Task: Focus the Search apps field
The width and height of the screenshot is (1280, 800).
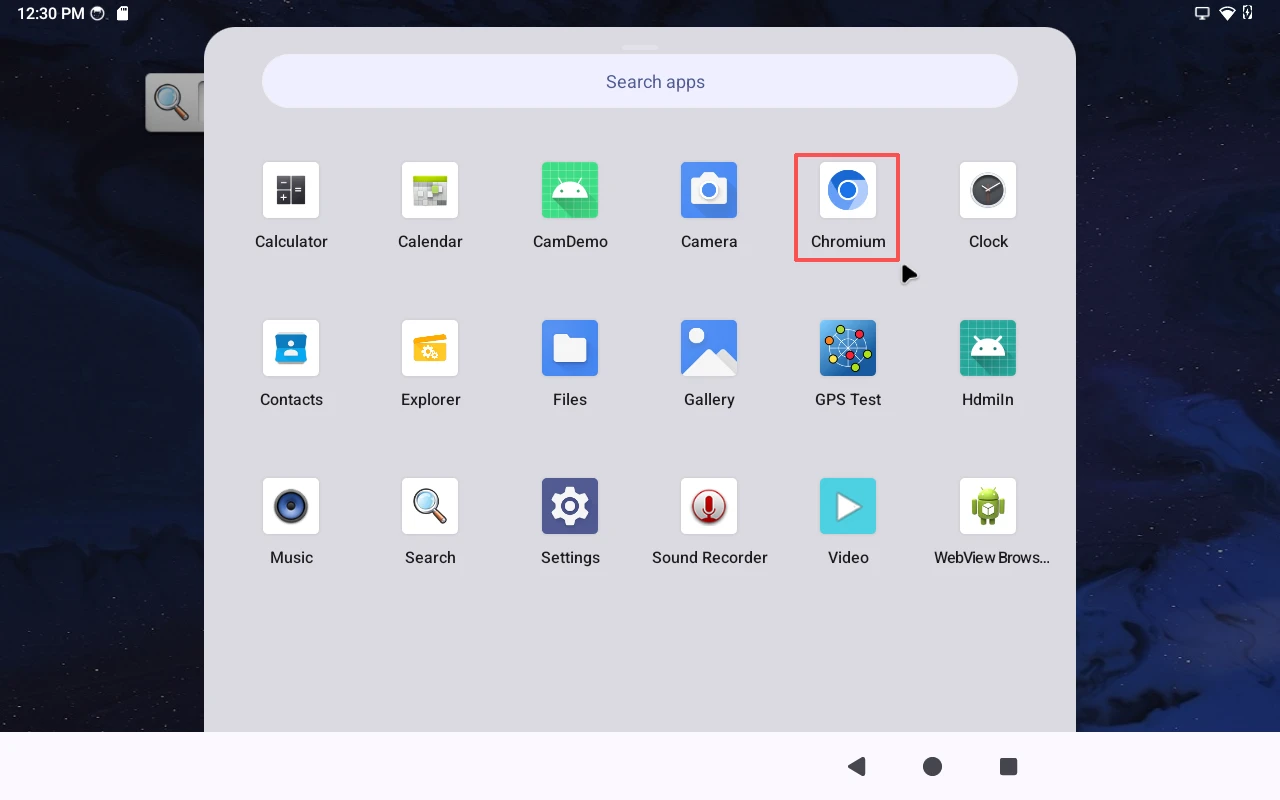Action: (640, 81)
